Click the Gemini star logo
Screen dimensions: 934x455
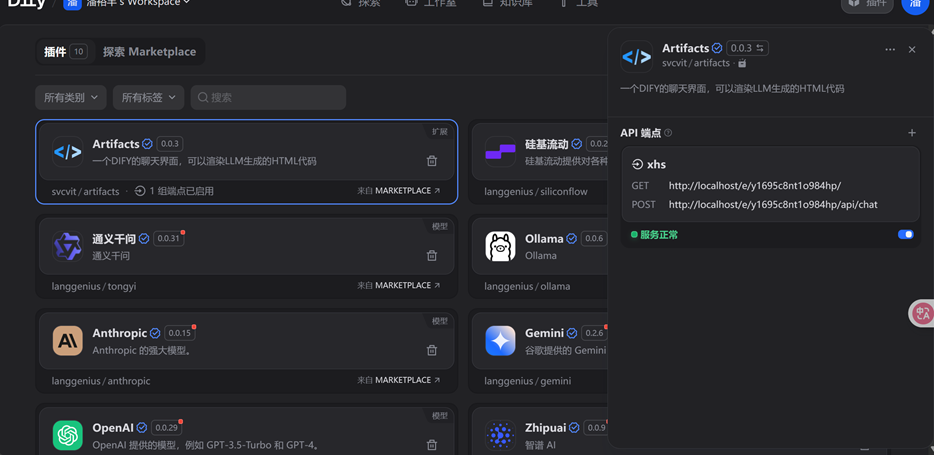(500, 341)
